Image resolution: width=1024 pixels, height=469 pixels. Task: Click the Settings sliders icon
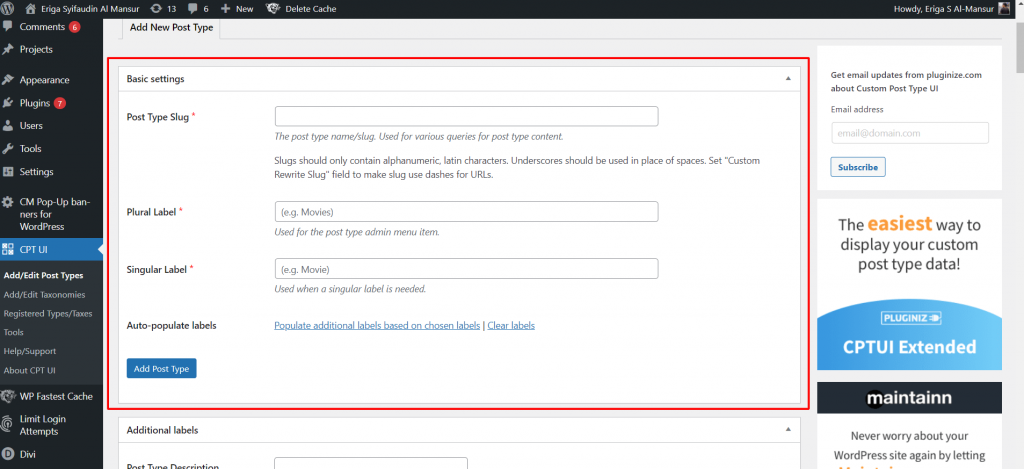pyautogui.click(x=8, y=172)
